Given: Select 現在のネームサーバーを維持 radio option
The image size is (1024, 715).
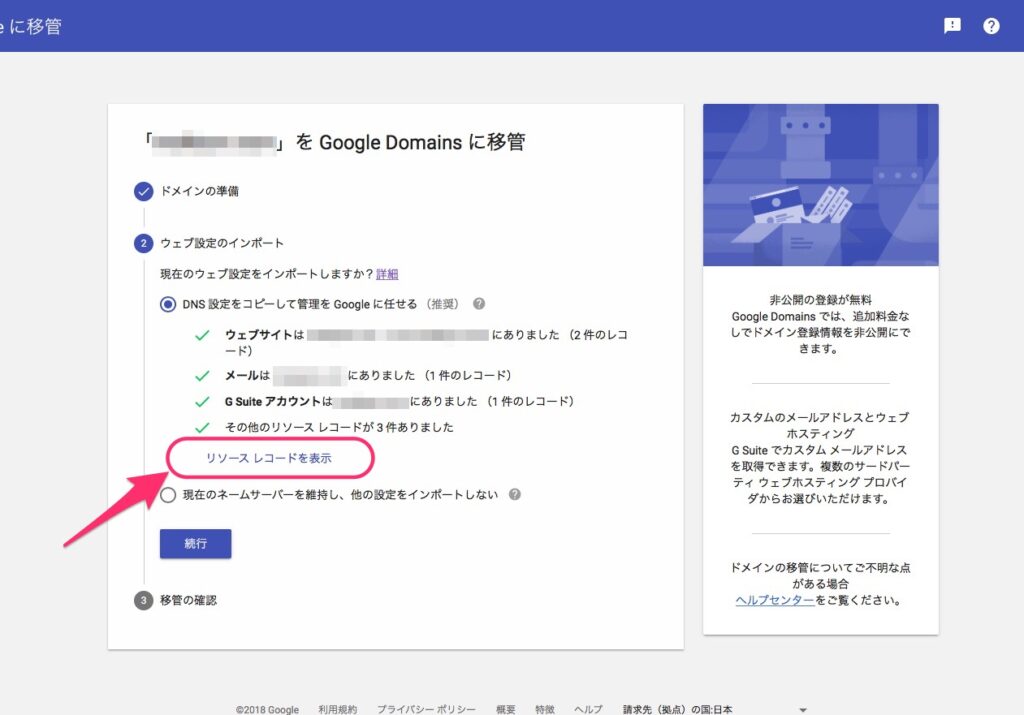Looking at the screenshot, I should (x=168, y=495).
